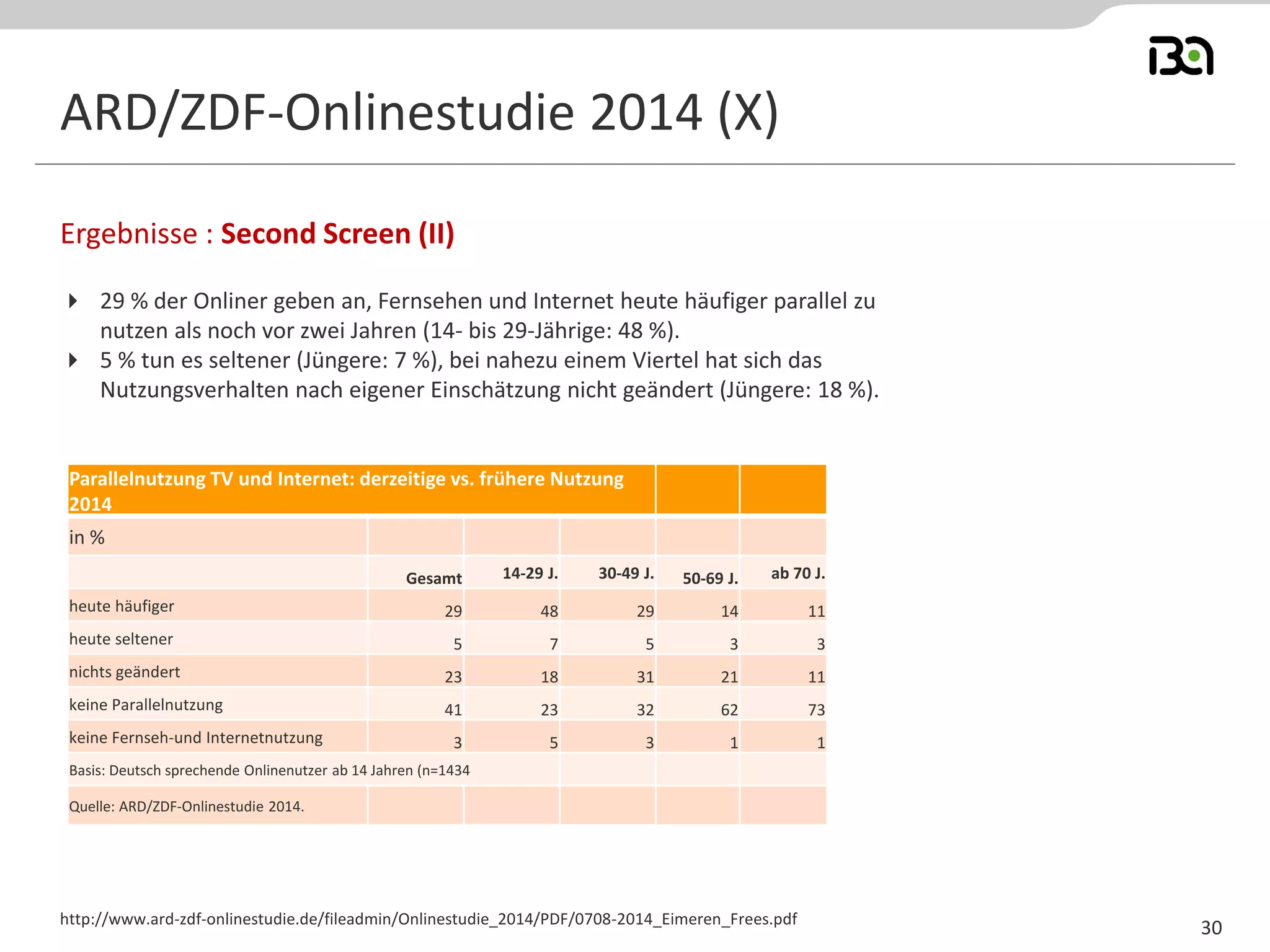Click the Gesamt value 29 for heute häufiger
Viewport: 1270px width, 952px height.
(x=453, y=611)
